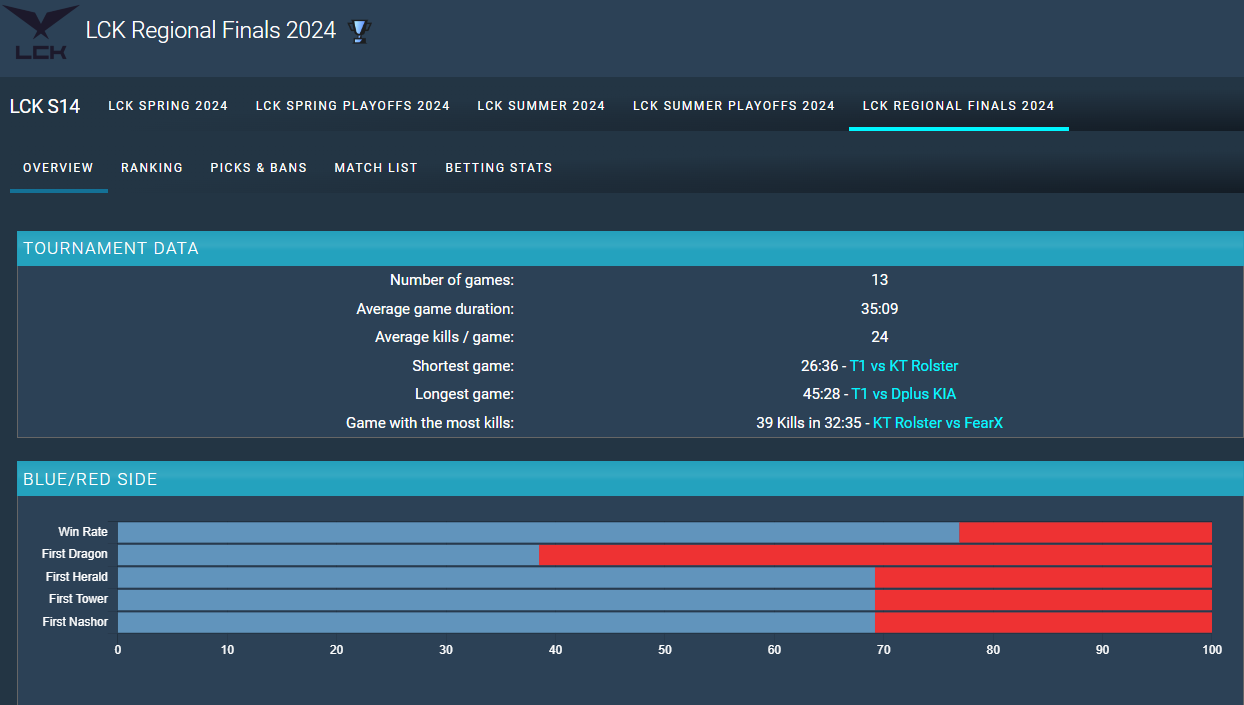This screenshot has height=705, width=1244.
Task: Click the First Herald chart label
Action: coord(77,577)
